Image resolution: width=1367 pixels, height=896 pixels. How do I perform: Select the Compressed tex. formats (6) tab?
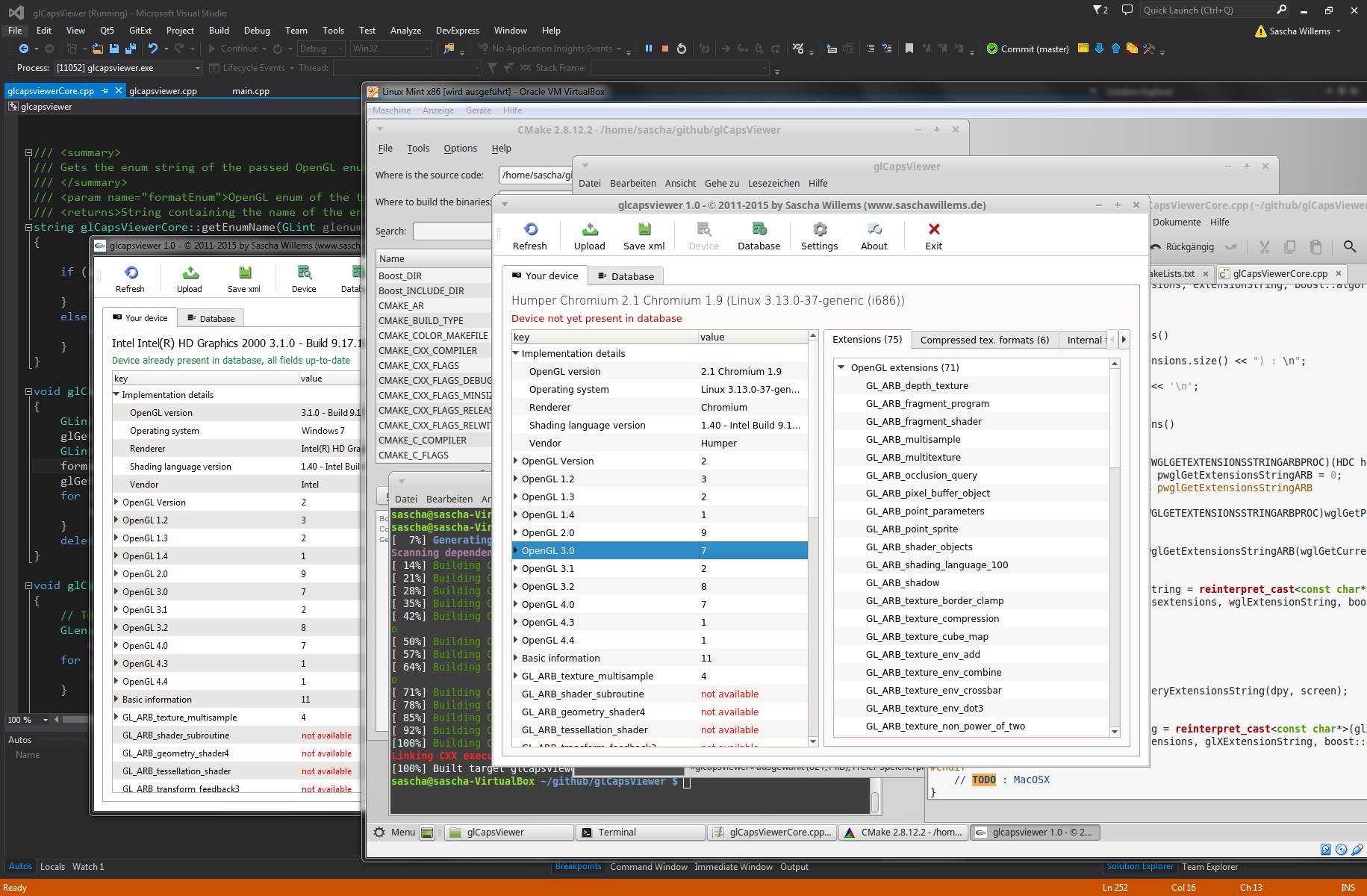pos(985,340)
